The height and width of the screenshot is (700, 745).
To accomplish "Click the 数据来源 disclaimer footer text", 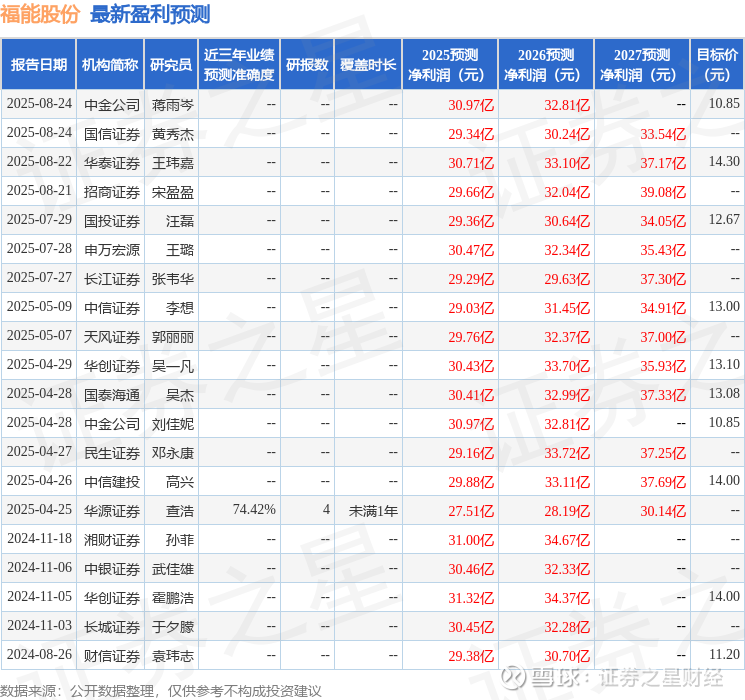I will pyautogui.click(x=161, y=691).
